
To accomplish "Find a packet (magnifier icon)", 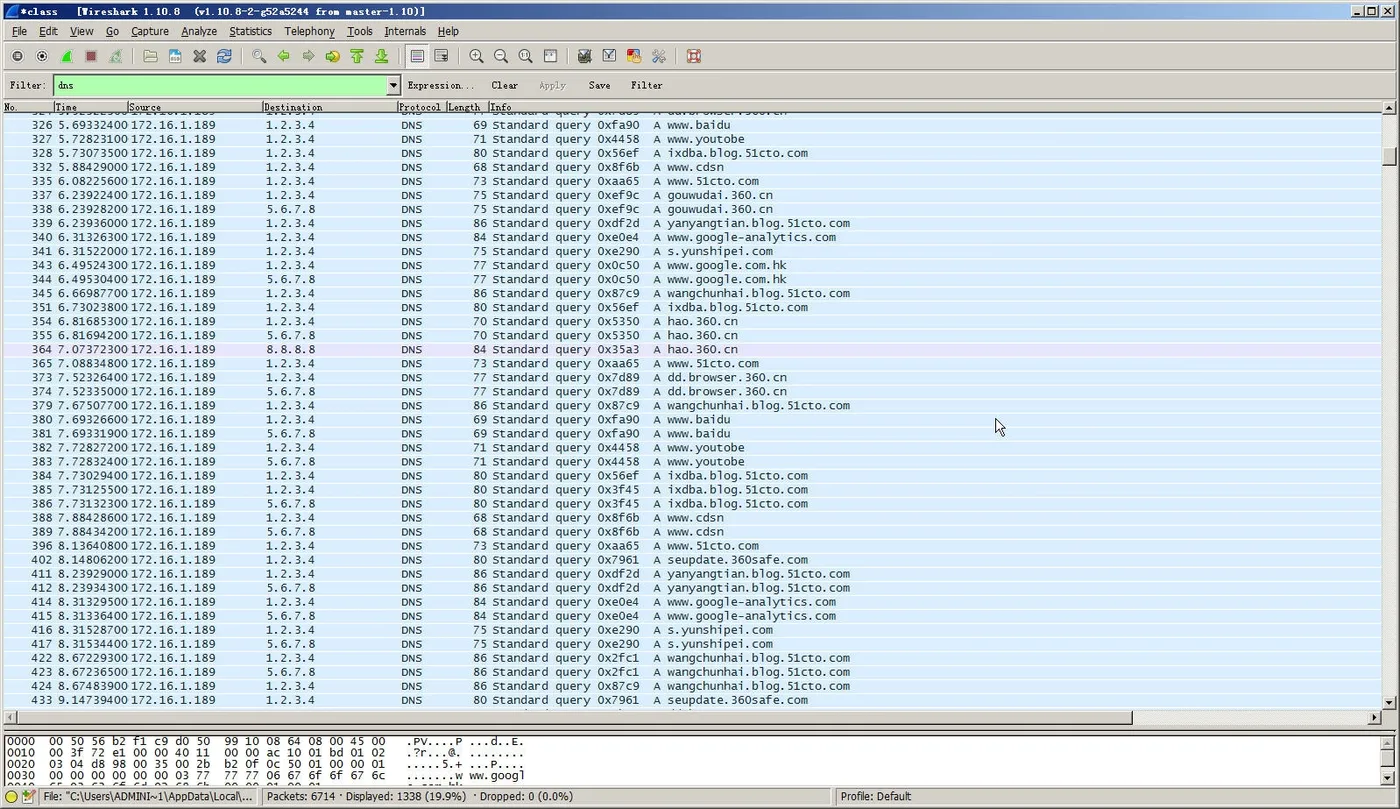I will click(x=259, y=57).
